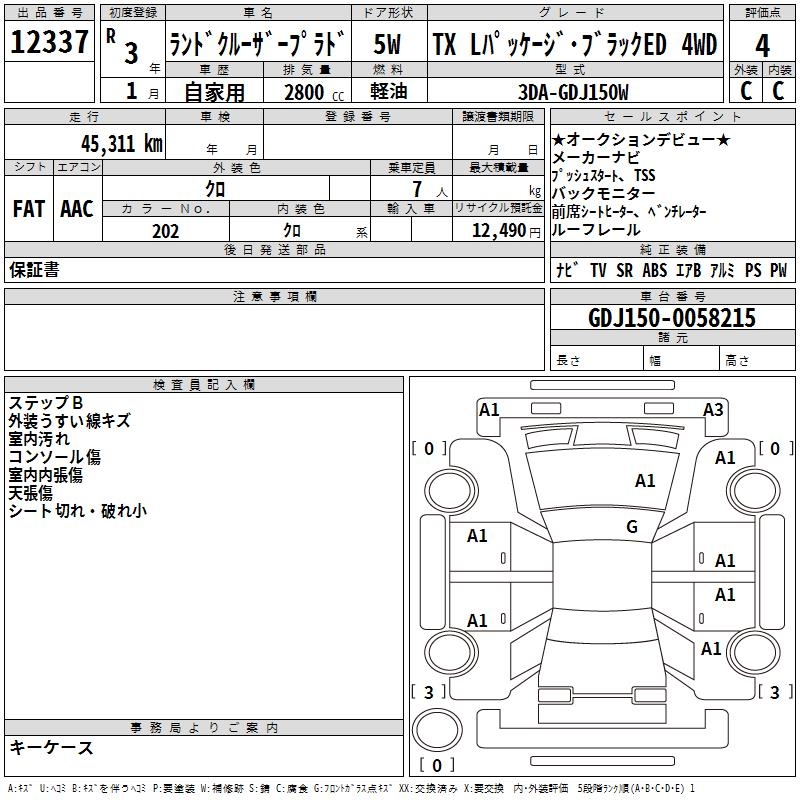Click the 登録番号 header

coord(358,117)
